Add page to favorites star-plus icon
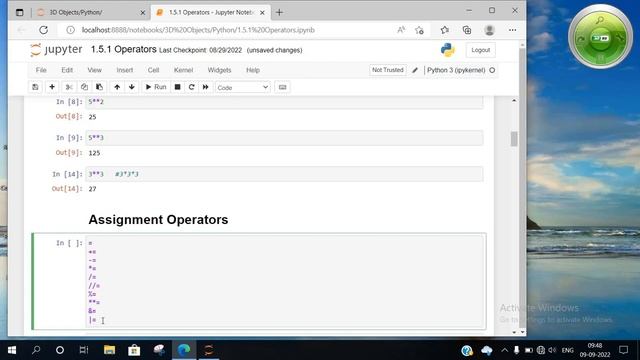The width and height of the screenshot is (640, 360). (x=419, y=30)
